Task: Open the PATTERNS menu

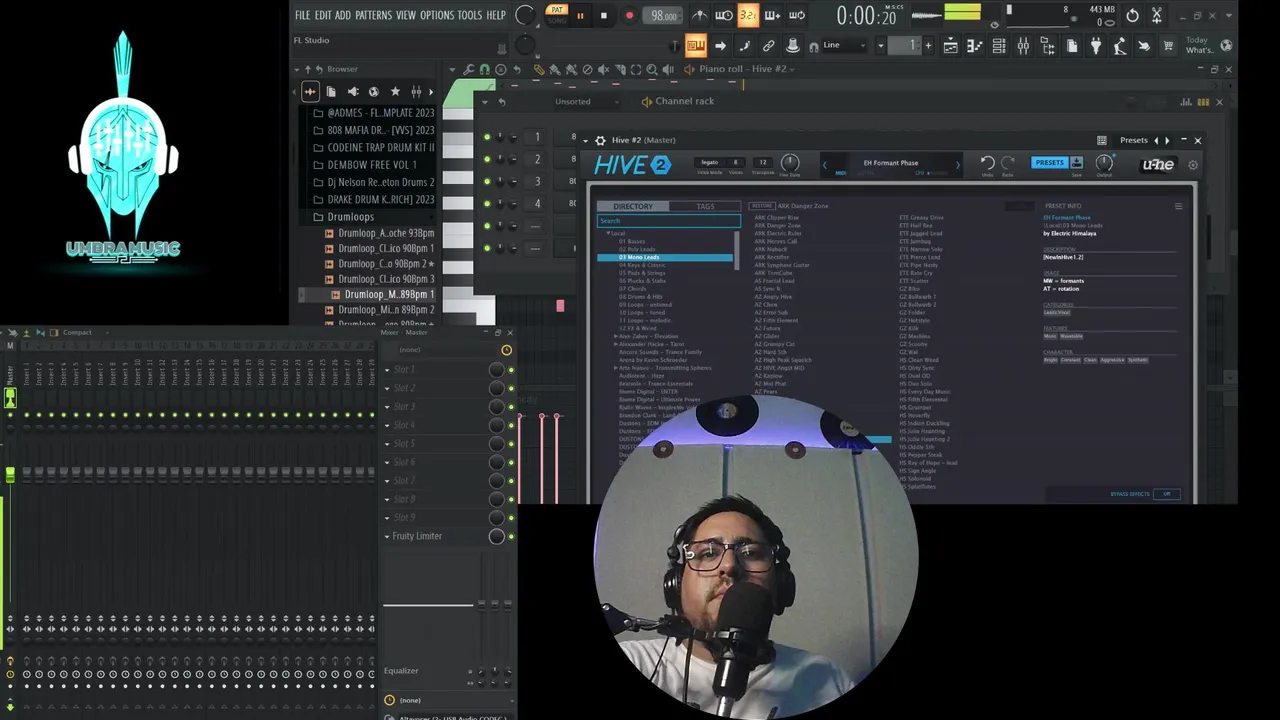Action: click(x=373, y=15)
